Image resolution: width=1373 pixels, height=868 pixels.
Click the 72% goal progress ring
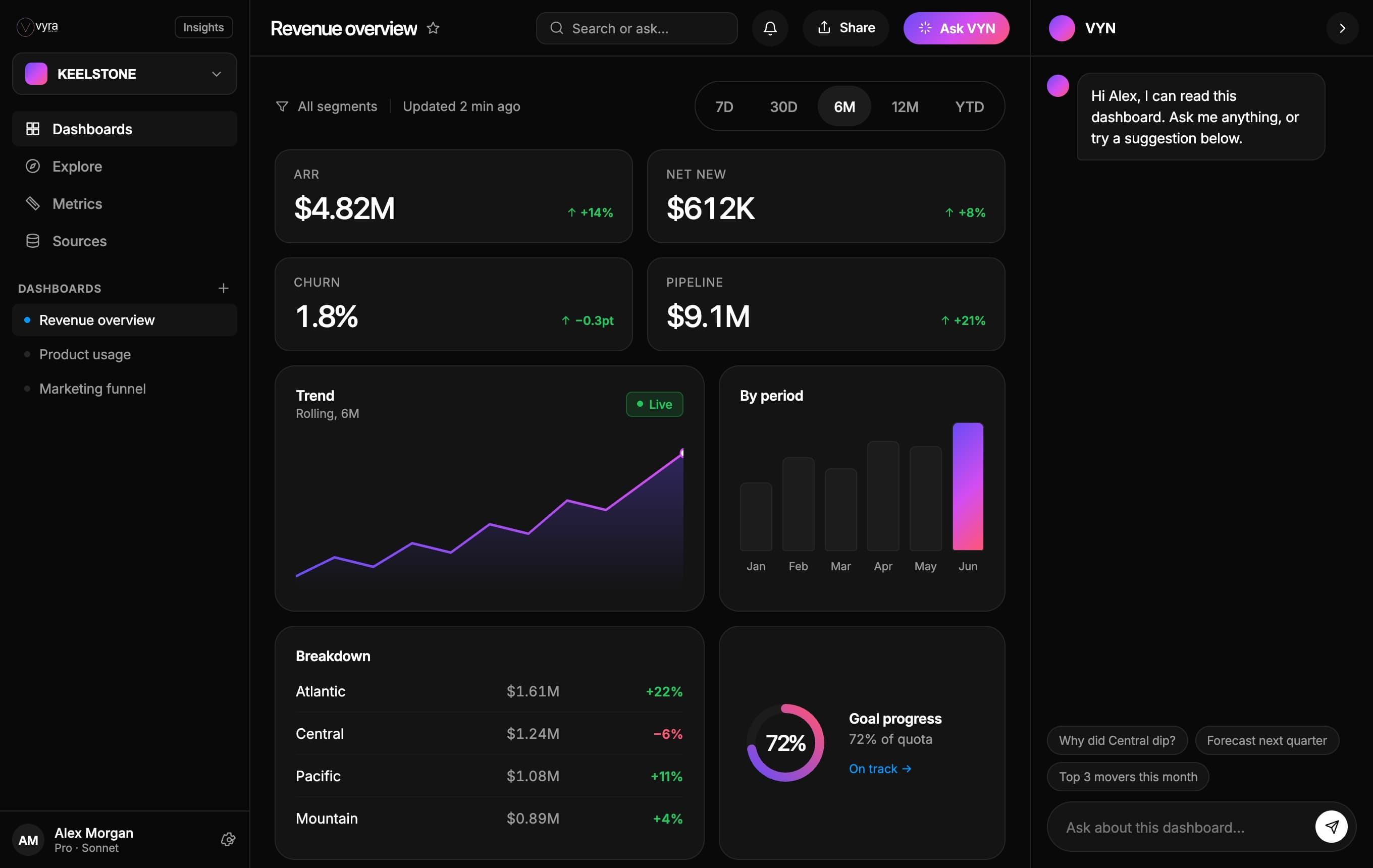tap(785, 743)
